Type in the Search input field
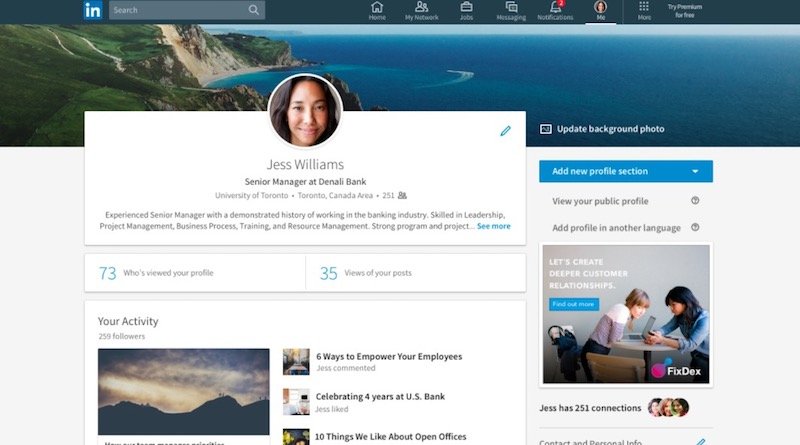The height and width of the screenshot is (445, 800). (x=178, y=10)
